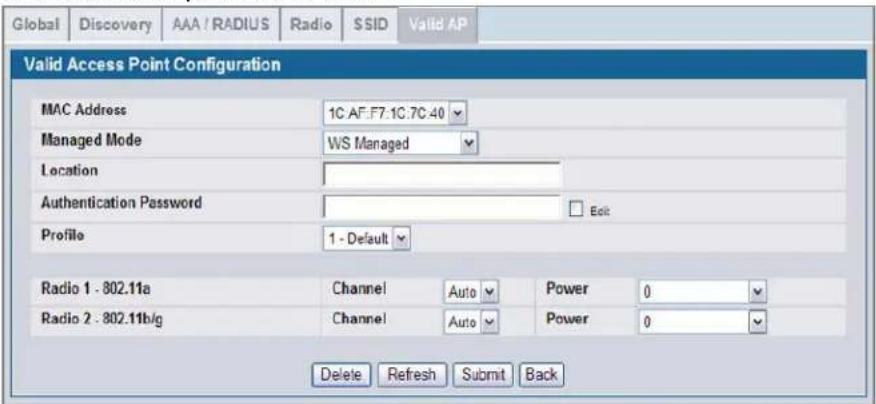Select the Radio tab
The image size is (876, 404).
point(311,26)
